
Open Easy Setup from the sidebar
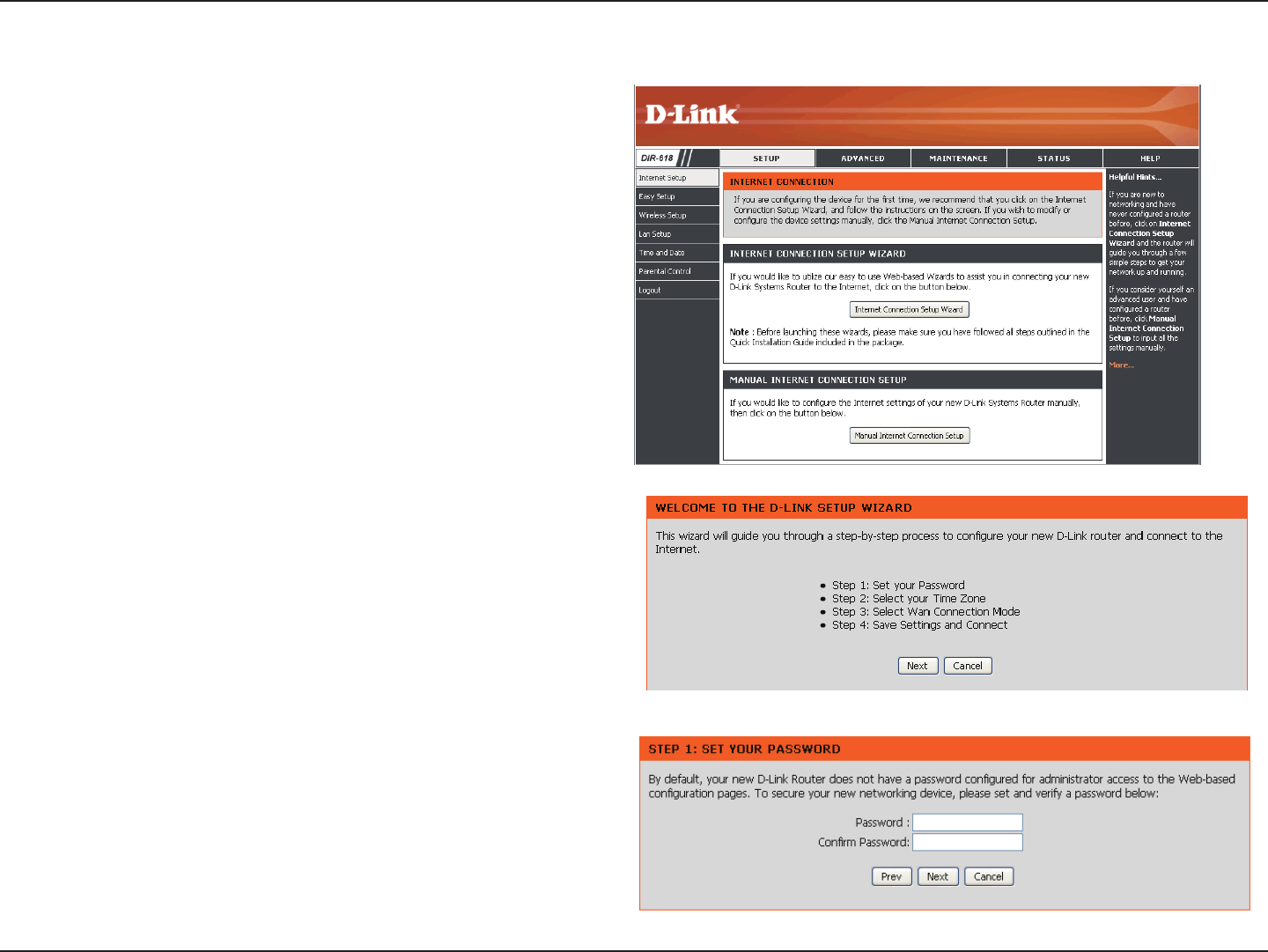677,196
